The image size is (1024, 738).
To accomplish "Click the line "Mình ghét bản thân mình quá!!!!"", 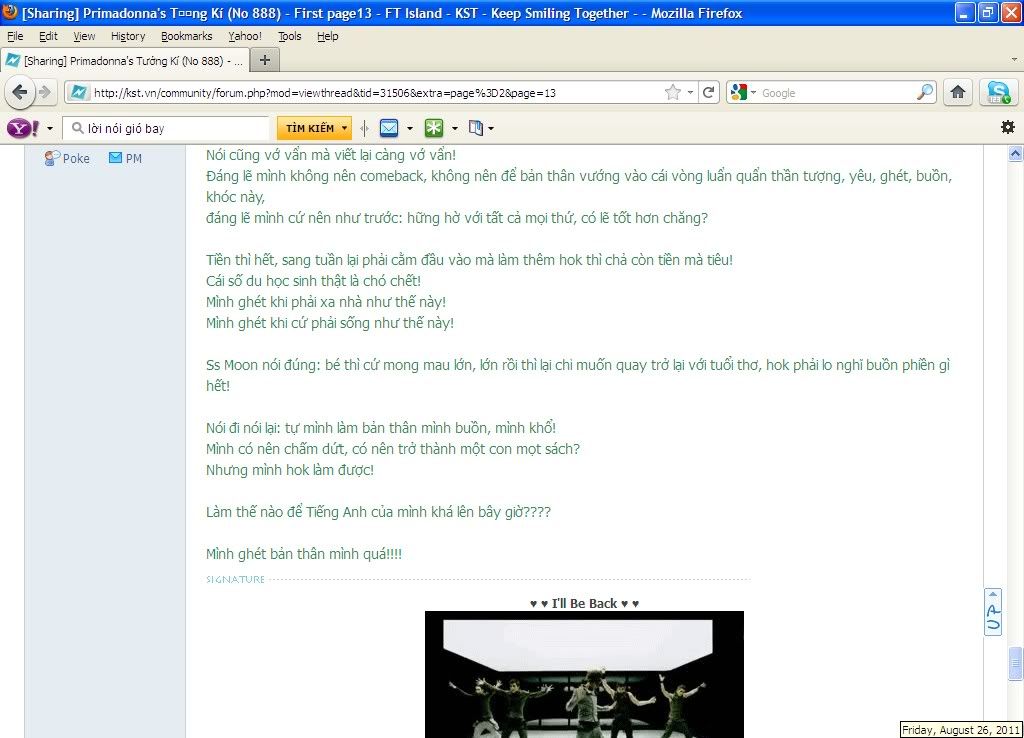I will tap(304, 554).
